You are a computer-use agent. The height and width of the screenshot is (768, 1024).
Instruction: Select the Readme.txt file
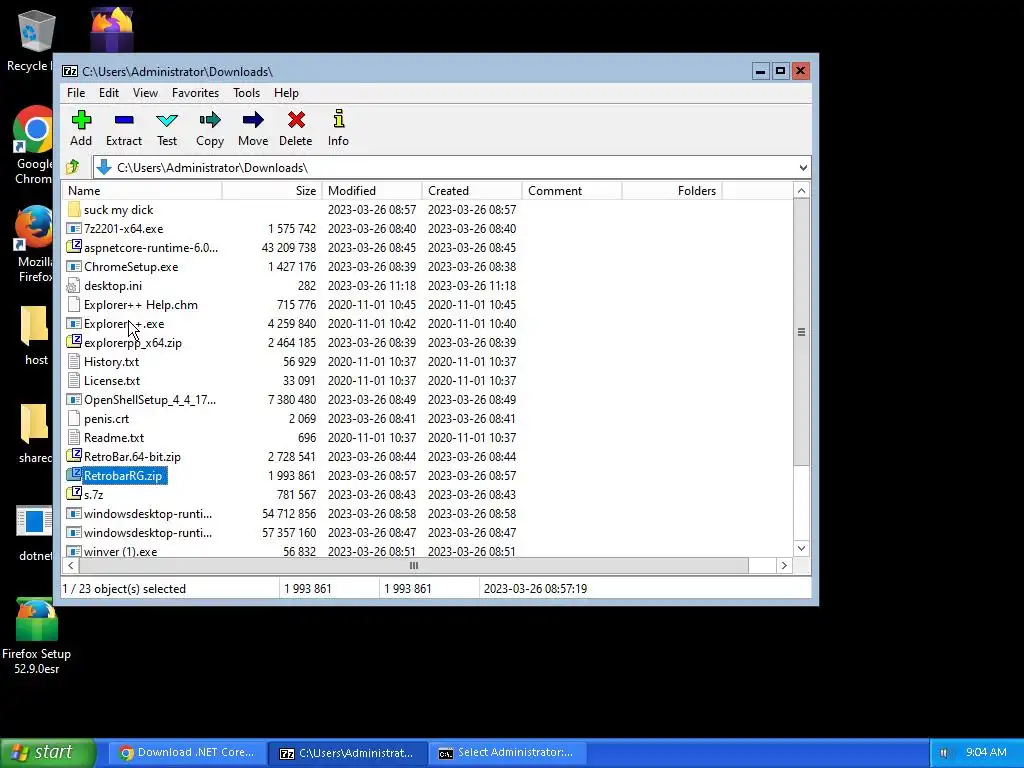click(x=114, y=438)
